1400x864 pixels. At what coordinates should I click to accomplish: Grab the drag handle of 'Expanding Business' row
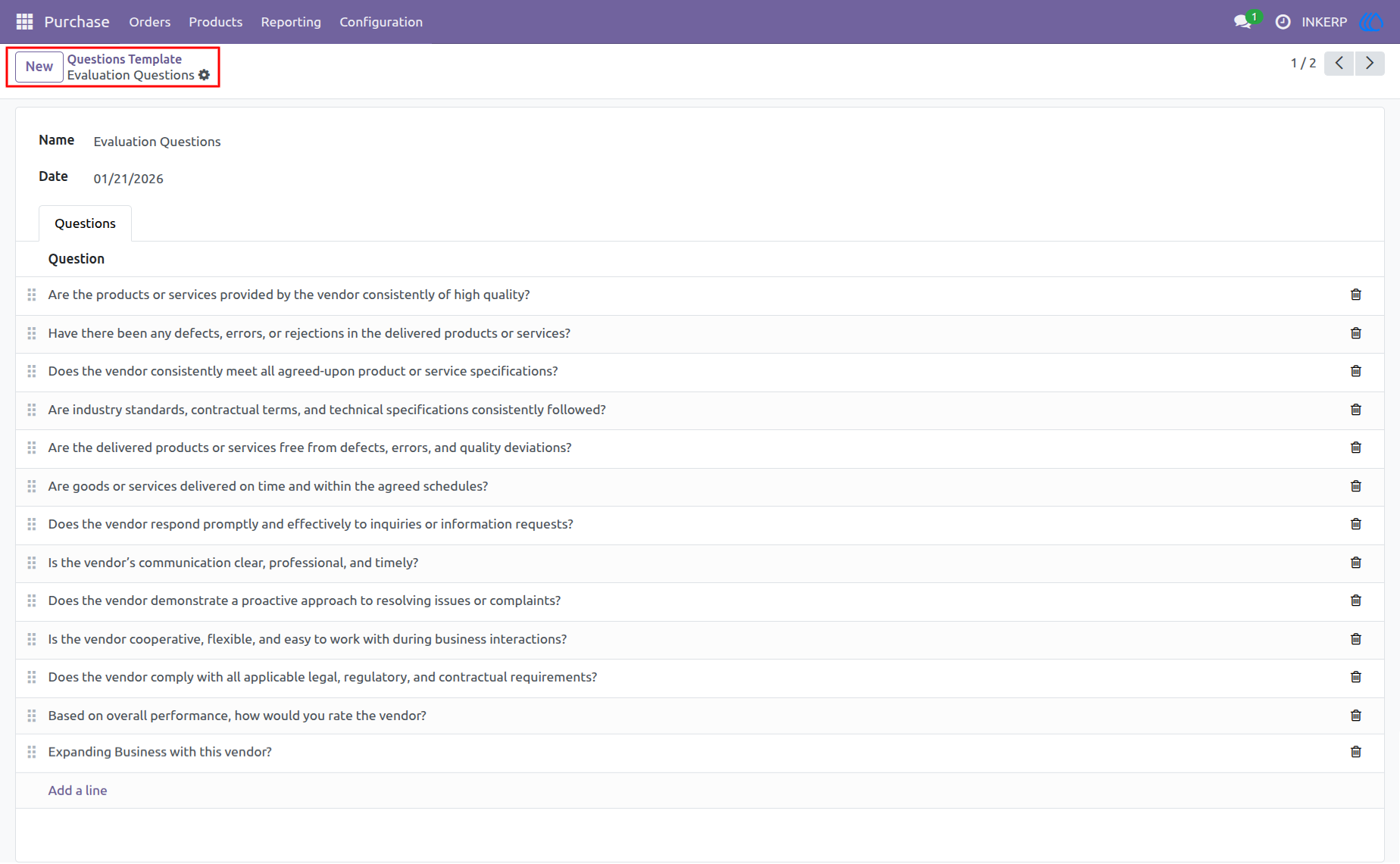tap(32, 752)
